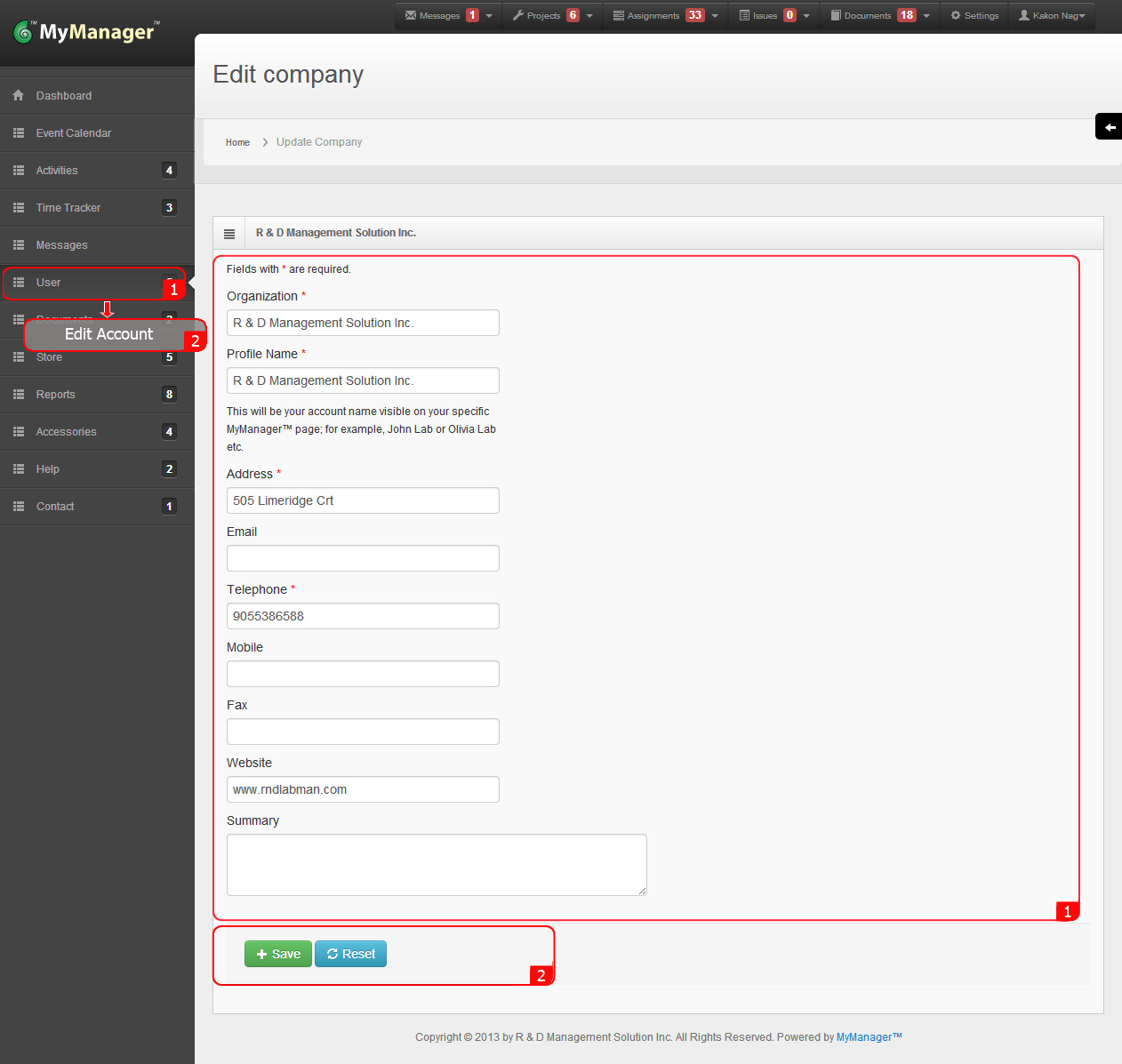Click the green Save button
The height and width of the screenshot is (1064, 1122).
(278, 953)
